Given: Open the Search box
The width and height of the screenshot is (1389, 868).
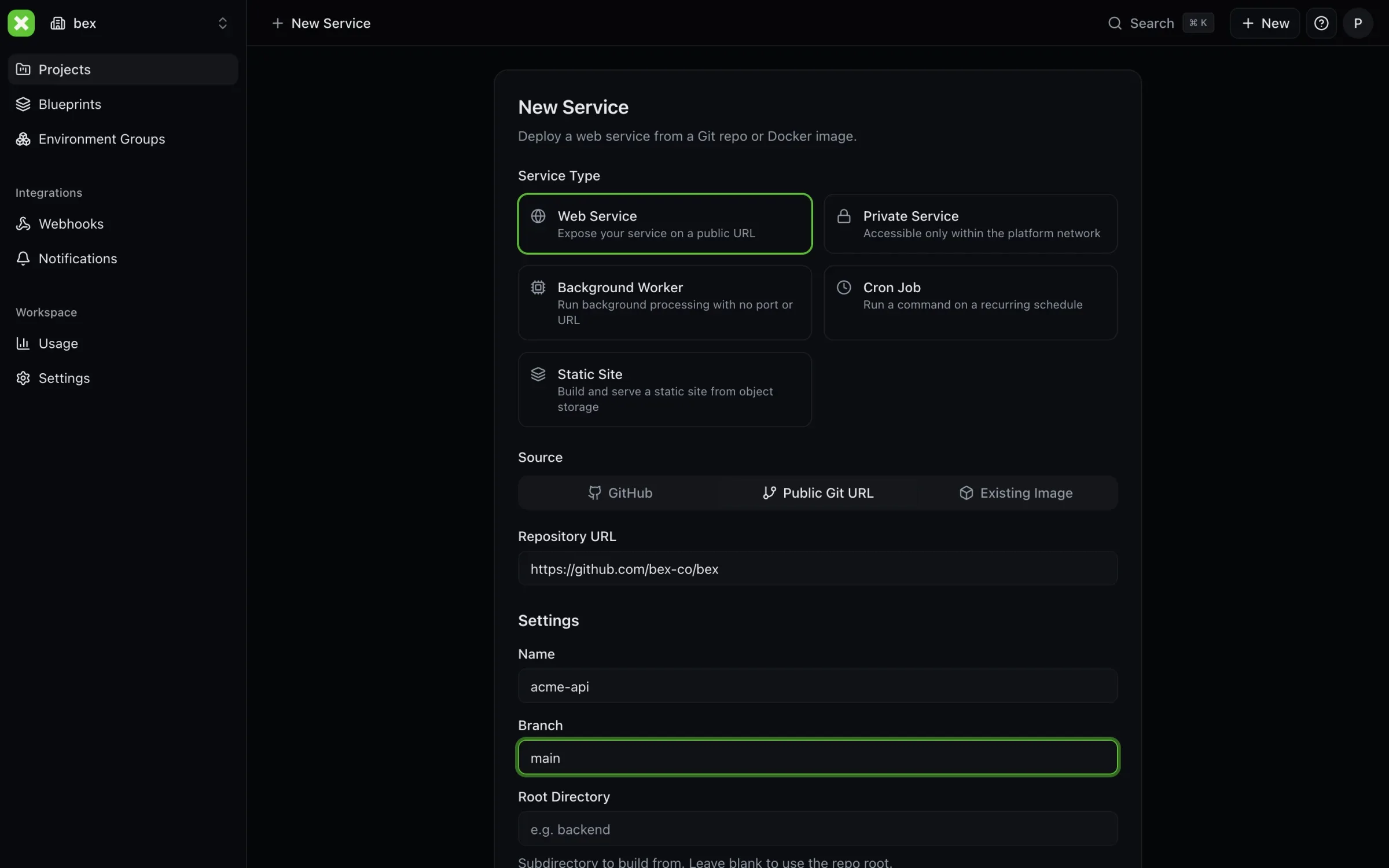Looking at the screenshot, I should tap(1160, 23).
